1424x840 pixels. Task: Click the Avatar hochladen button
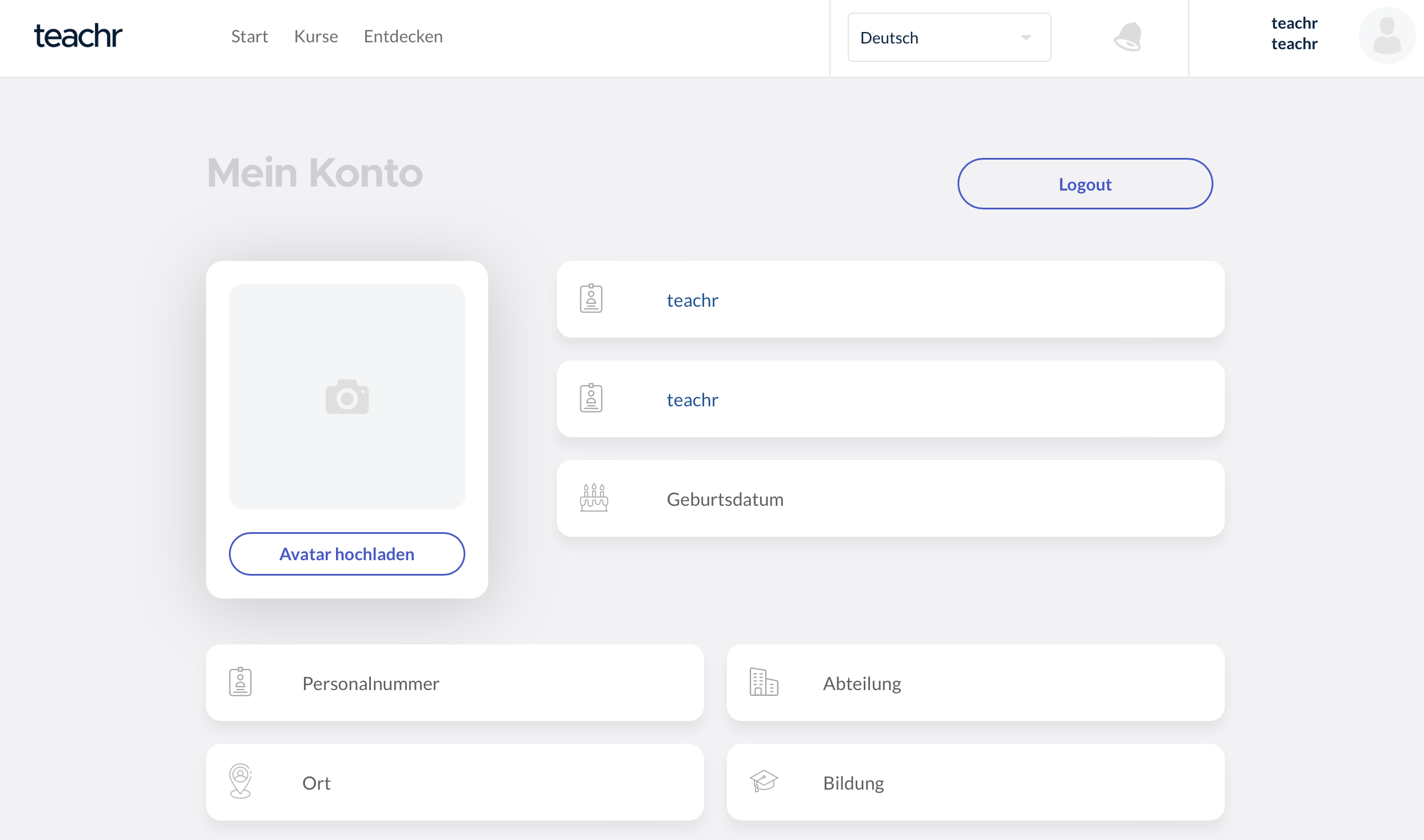pyautogui.click(x=347, y=554)
